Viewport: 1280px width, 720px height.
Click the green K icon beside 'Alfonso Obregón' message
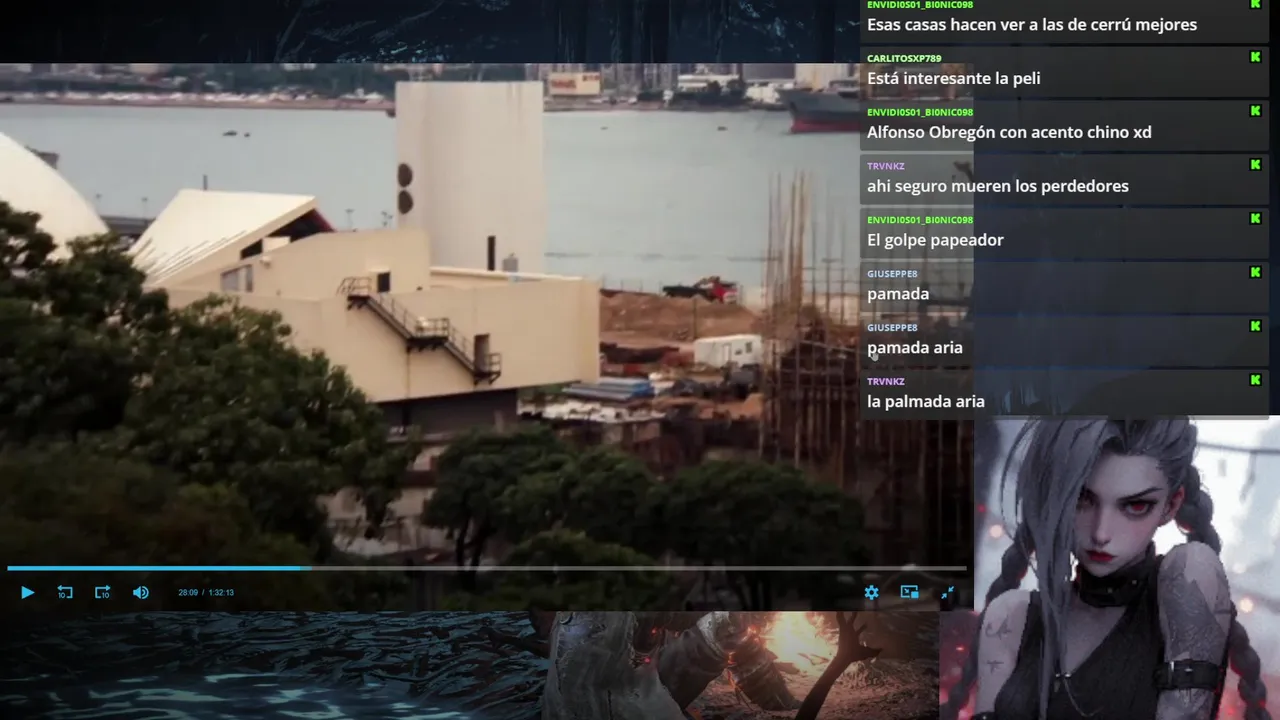tap(1255, 111)
